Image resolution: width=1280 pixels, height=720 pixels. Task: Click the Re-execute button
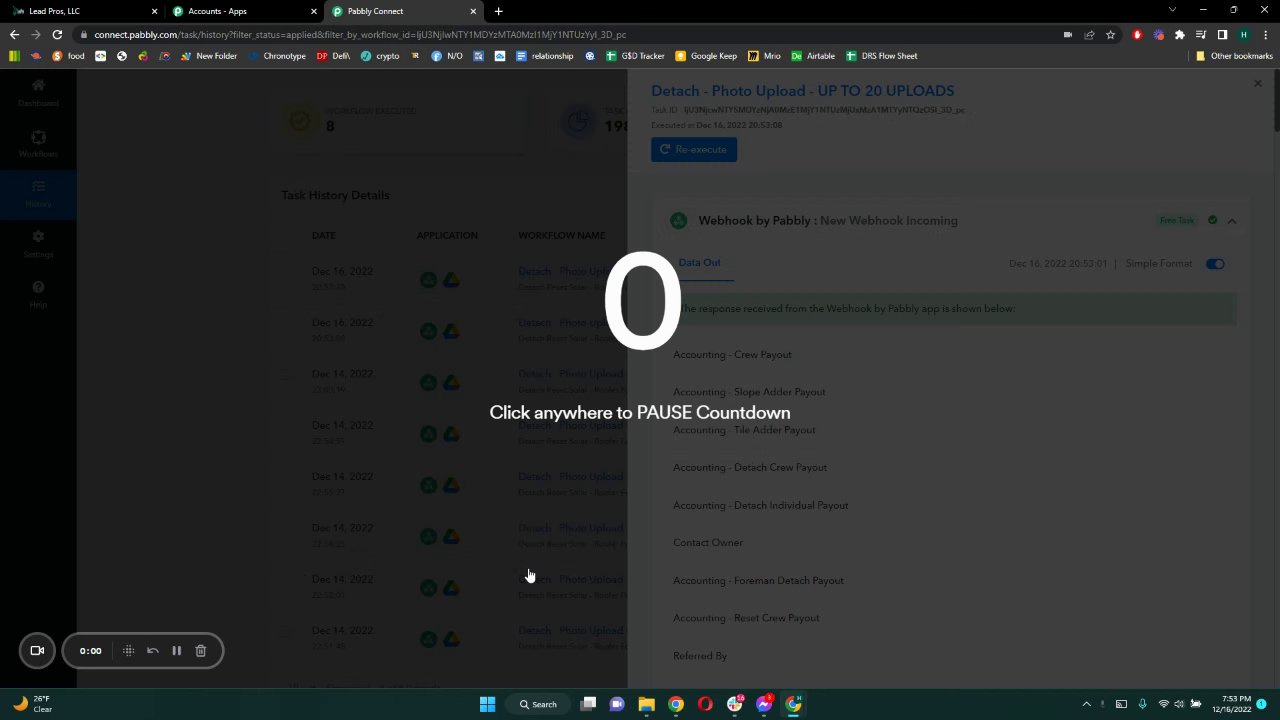[x=694, y=150]
